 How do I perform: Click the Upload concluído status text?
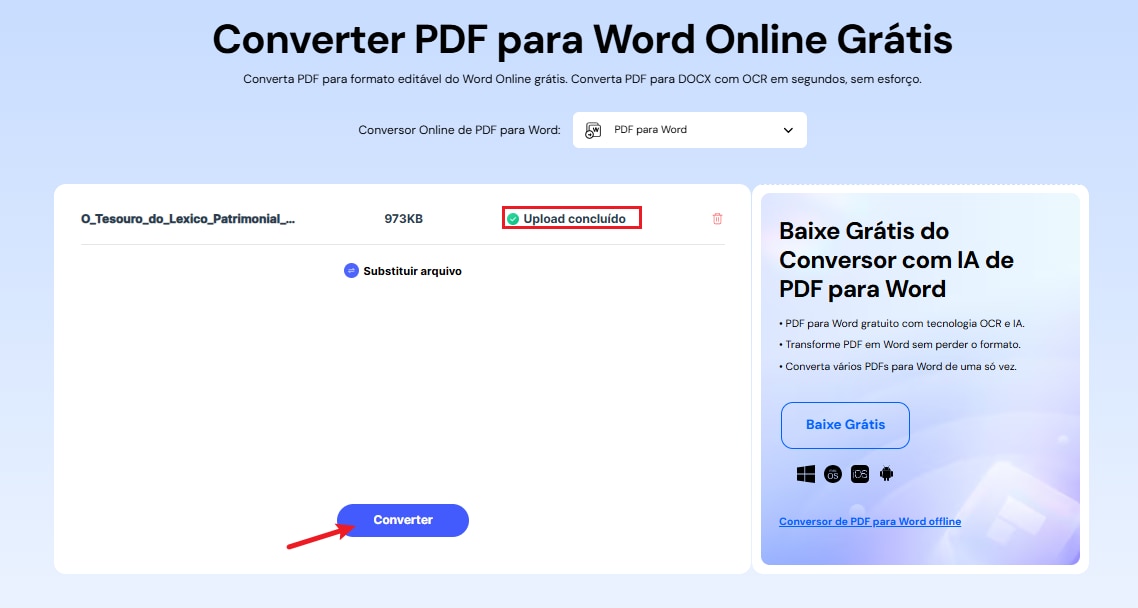(574, 218)
